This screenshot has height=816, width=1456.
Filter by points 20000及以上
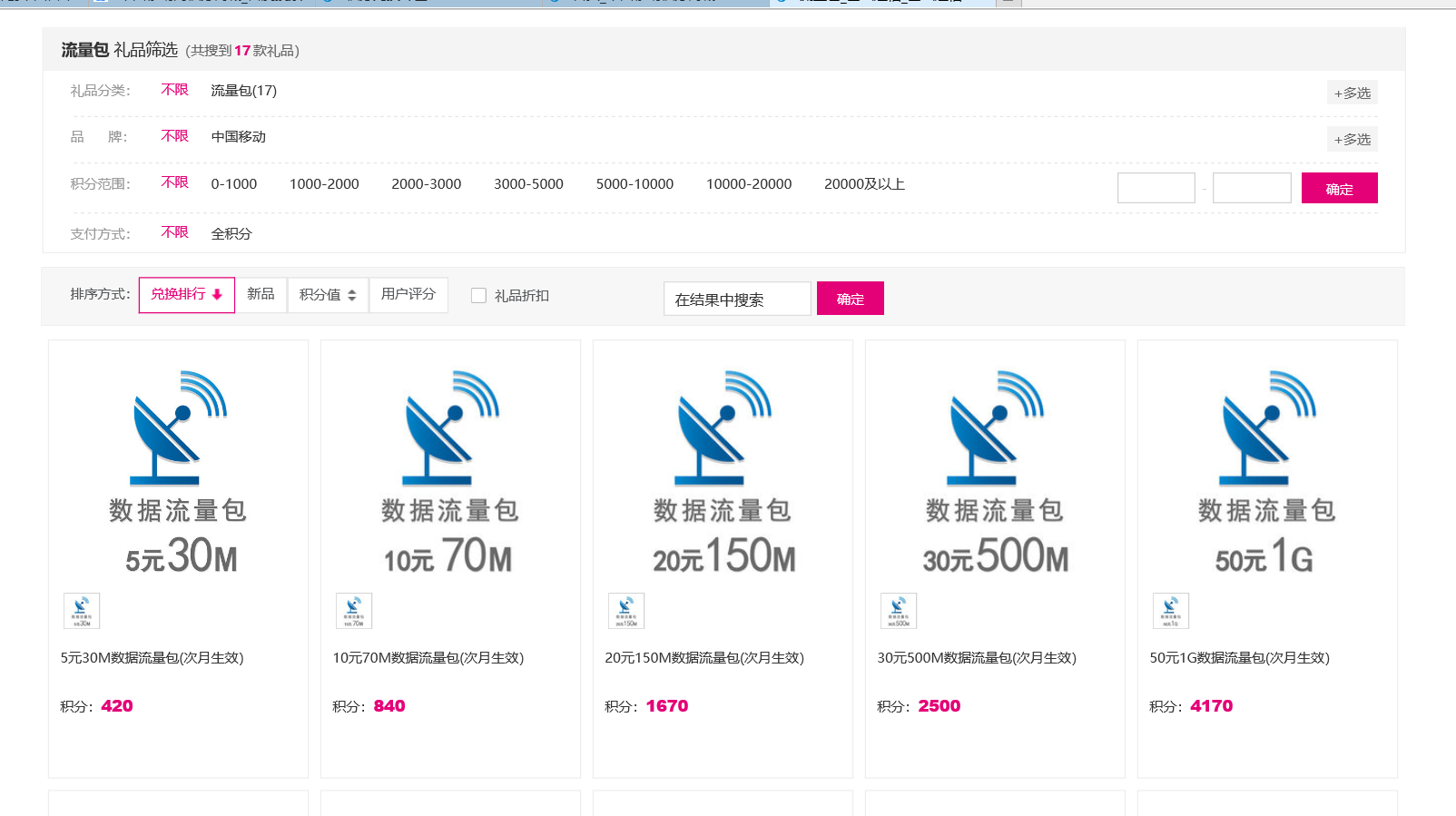click(864, 184)
